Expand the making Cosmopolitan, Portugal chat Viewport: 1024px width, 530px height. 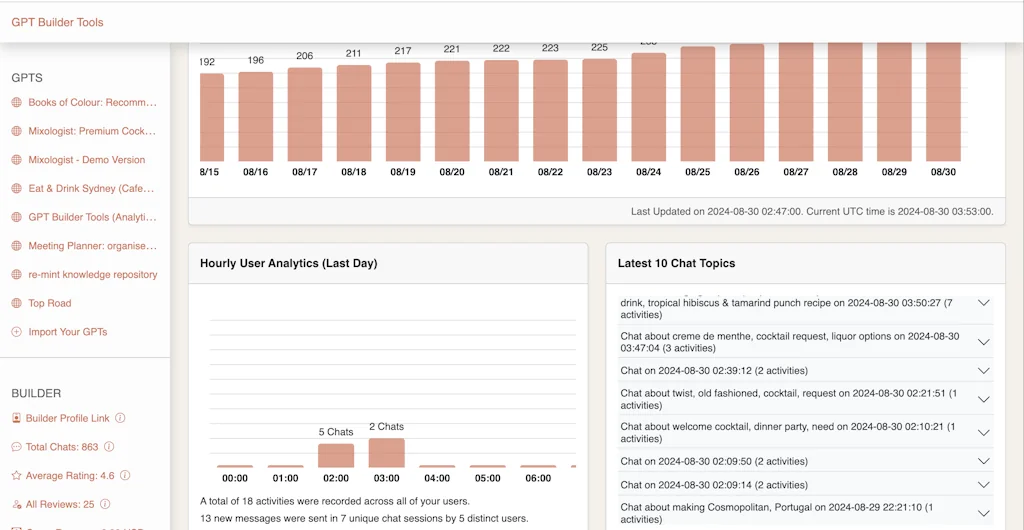pos(983,512)
